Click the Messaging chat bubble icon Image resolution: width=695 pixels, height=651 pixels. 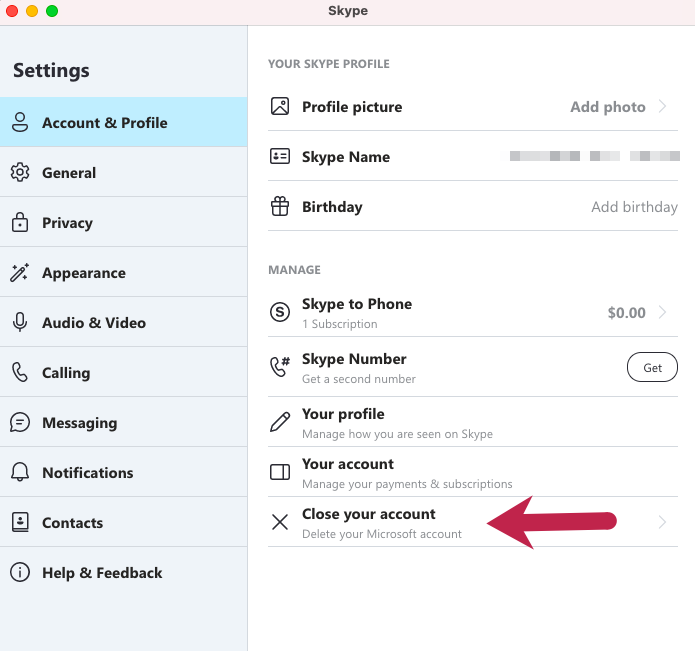(20, 422)
